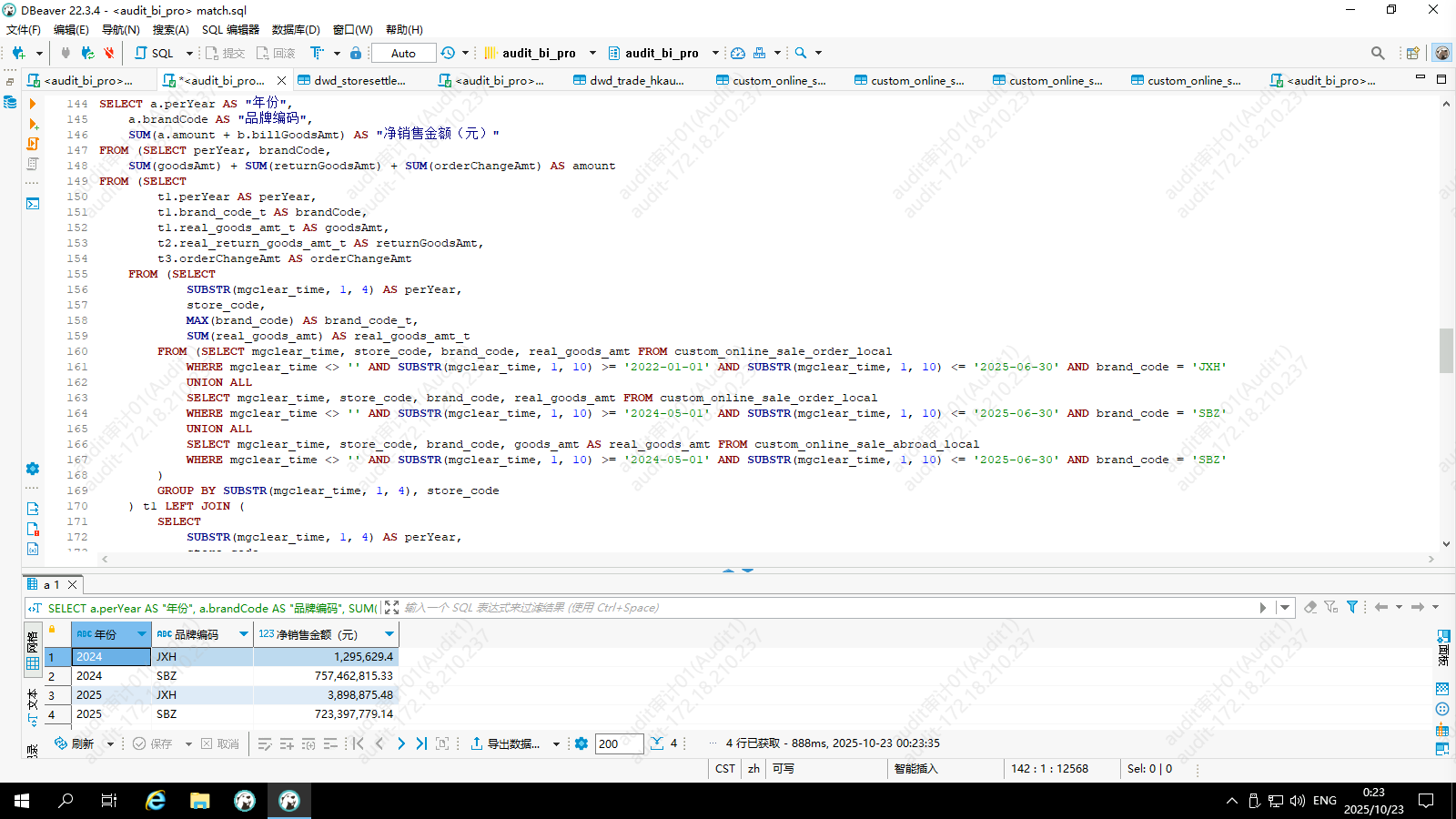The image size is (1456, 819).
Task: Open the SQL 编辑器 menu
Action: point(230,29)
